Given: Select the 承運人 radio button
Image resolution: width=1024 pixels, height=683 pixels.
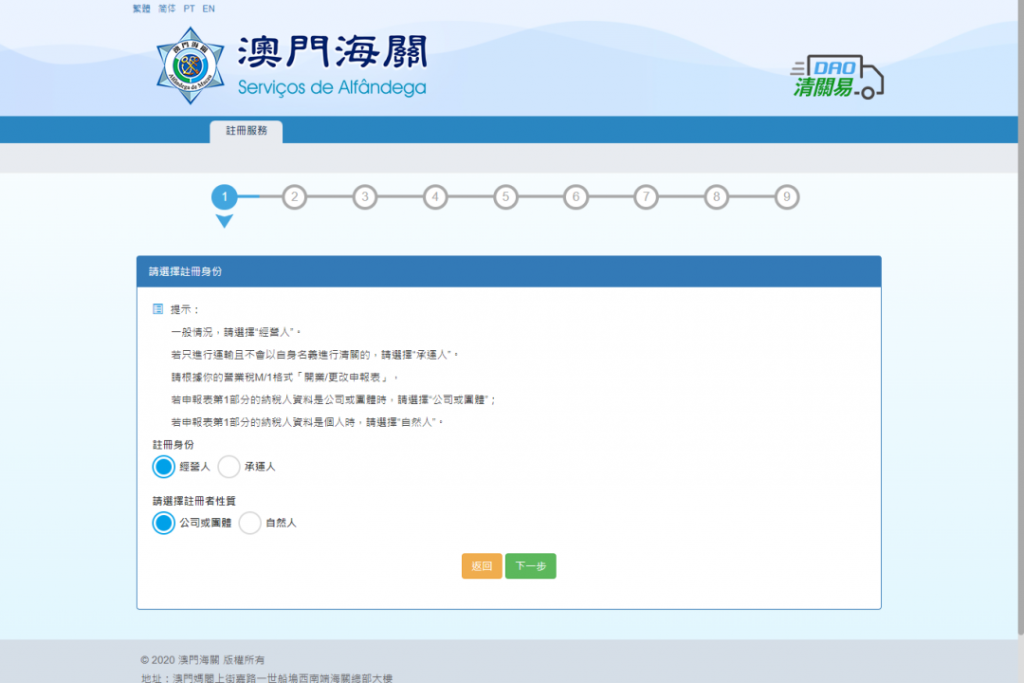Looking at the screenshot, I should pos(229,467).
